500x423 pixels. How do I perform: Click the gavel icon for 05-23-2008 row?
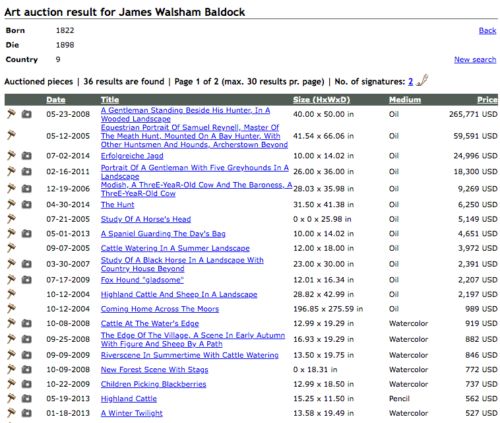11,114
